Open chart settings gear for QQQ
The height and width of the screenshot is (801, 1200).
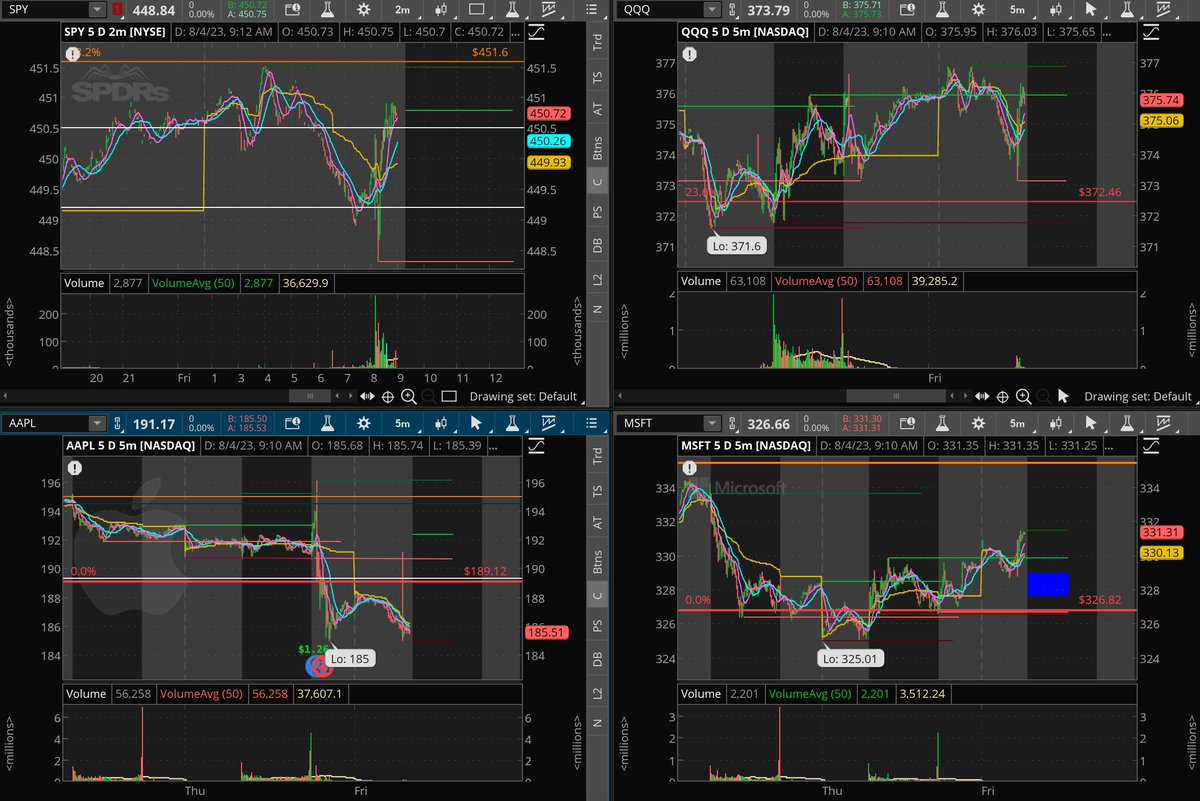pos(977,10)
